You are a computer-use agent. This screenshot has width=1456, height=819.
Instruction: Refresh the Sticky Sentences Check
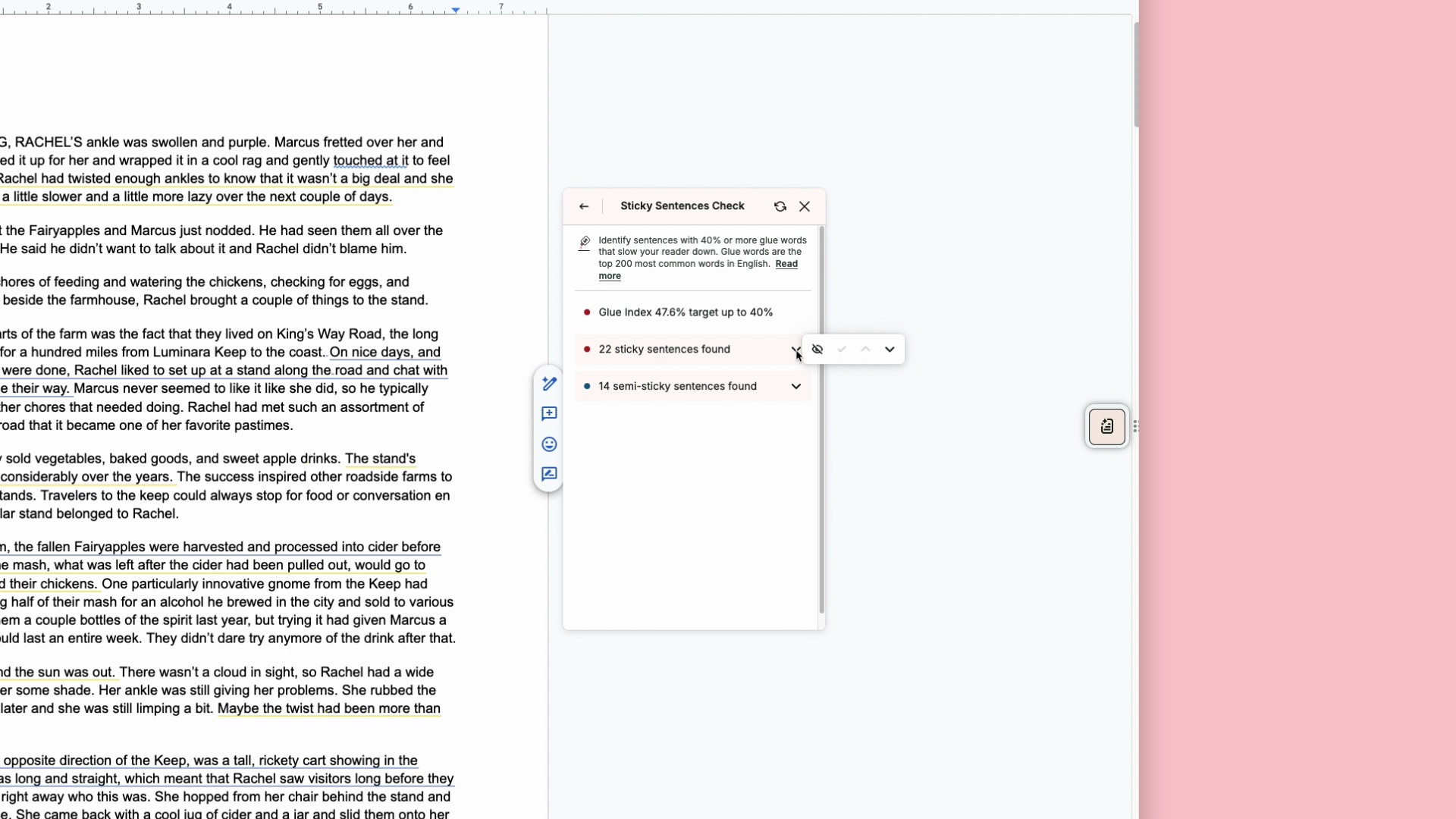click(780, 206)
